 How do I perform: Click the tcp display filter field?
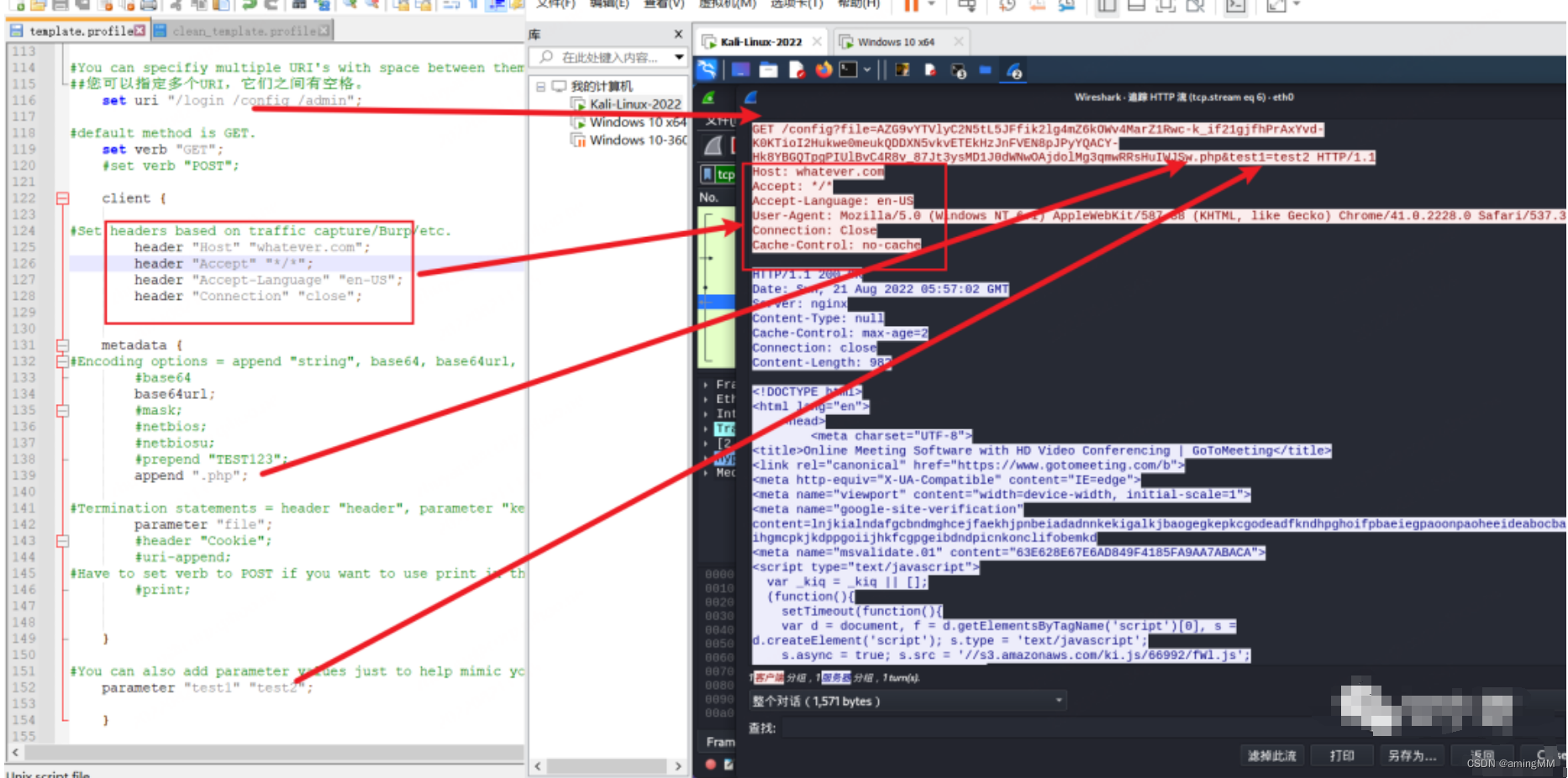click(x=726, y=174)
